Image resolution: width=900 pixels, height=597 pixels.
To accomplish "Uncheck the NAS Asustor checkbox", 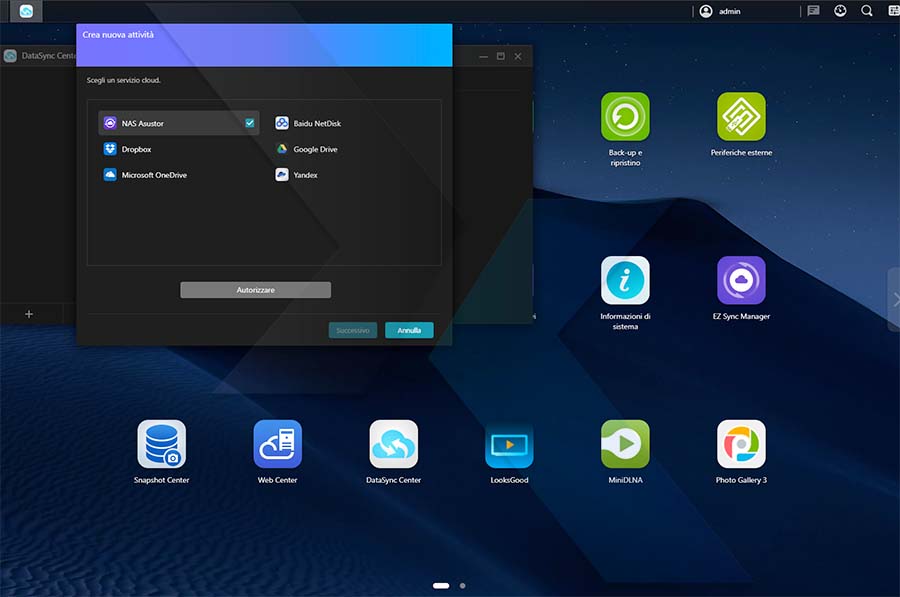I will 250,123.
